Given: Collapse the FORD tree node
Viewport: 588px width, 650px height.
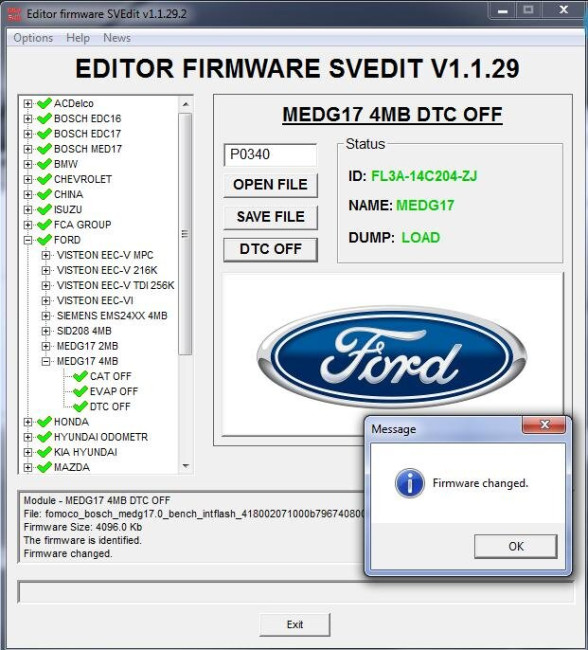Looking at the screenshot, I should tap(28, 240).
